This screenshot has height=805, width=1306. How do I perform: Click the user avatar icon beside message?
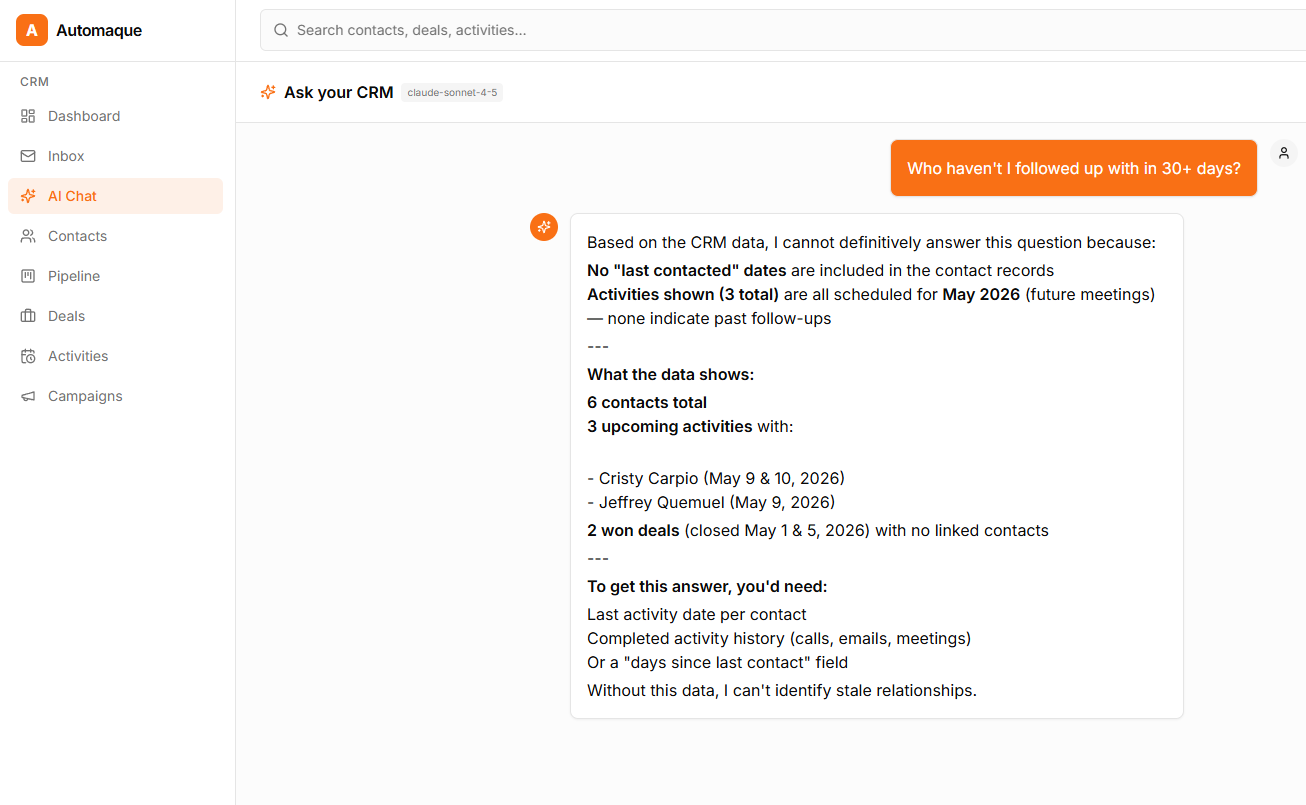1284,153
